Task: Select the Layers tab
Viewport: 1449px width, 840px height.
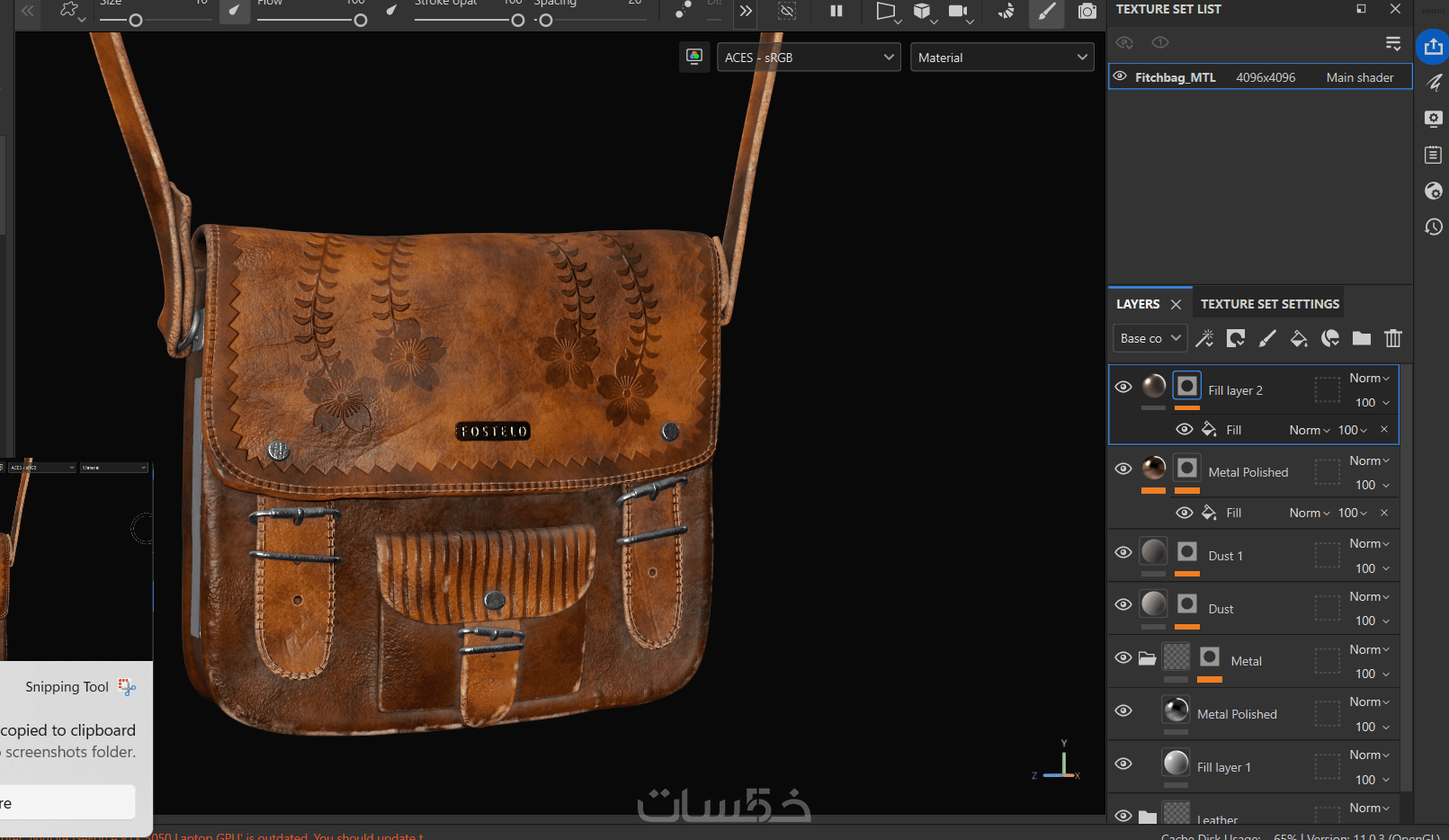Action: tap(1138, 304)
